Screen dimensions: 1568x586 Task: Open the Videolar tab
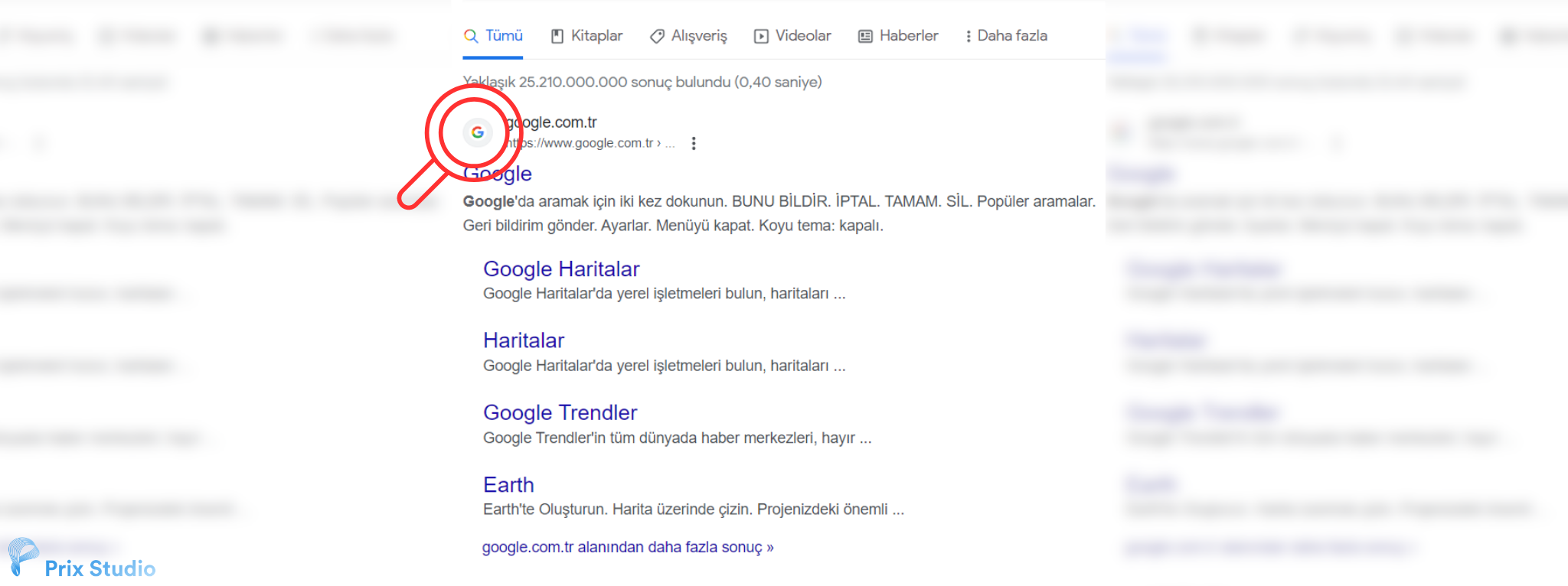[x=792, y=36]
